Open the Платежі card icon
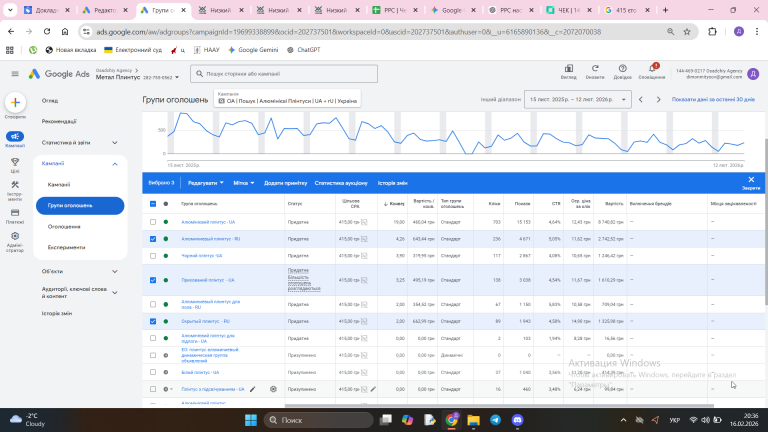768x432 pixels. pyautogui.click(x=15, y=212)
